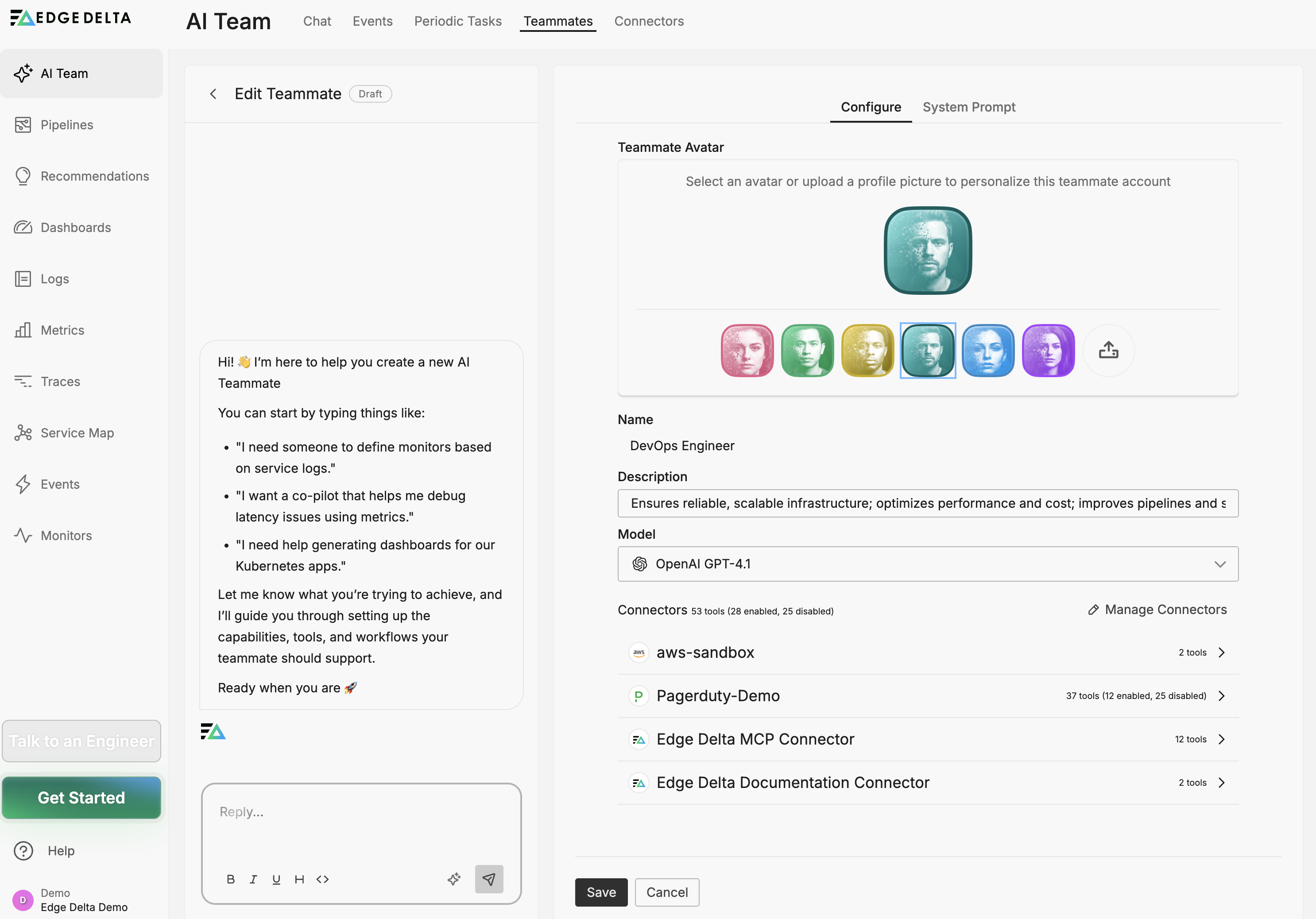This screenshot has width=1316, height=919.
Task: Open the Periodic Tasks tab
Action: pos(457,21)
